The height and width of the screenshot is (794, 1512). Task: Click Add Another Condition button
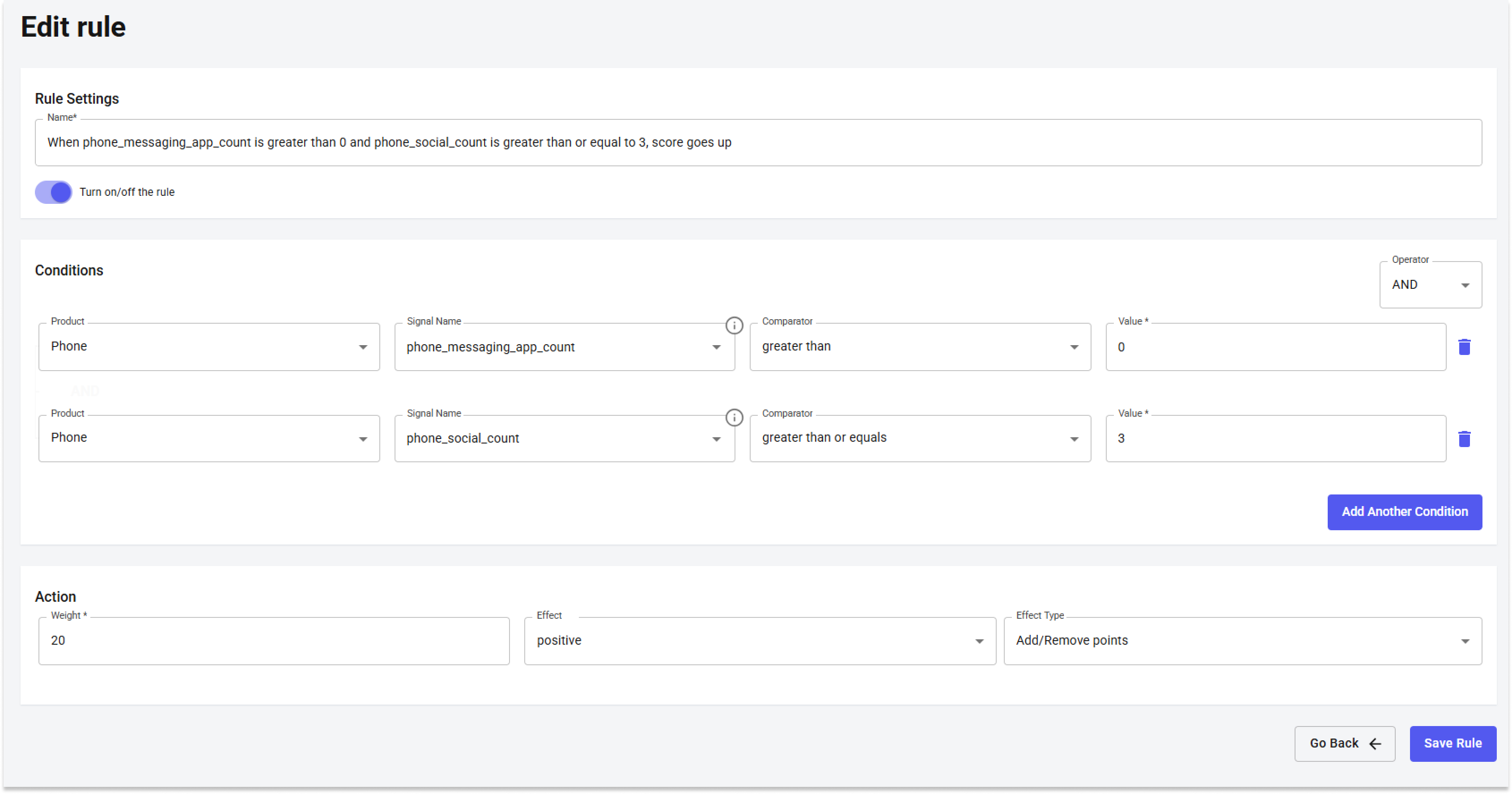coord(1404,511)
